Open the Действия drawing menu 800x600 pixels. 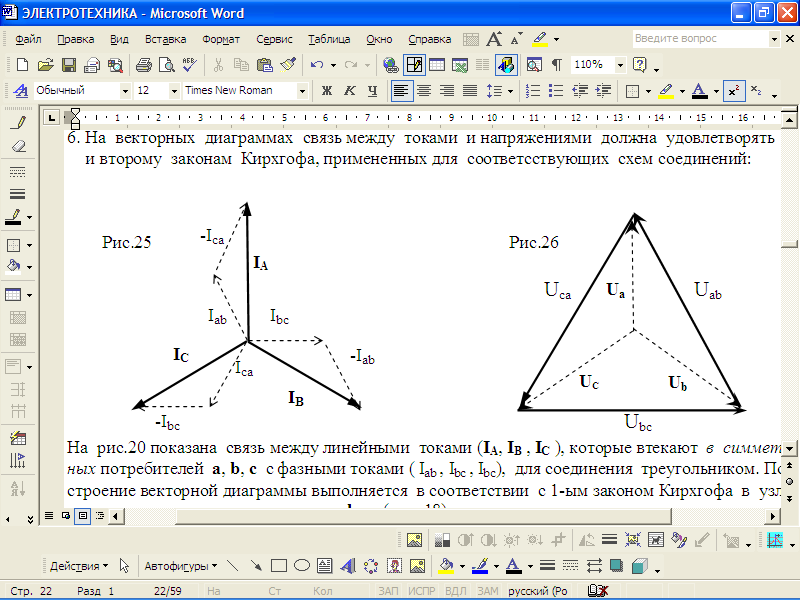point(79,566)
